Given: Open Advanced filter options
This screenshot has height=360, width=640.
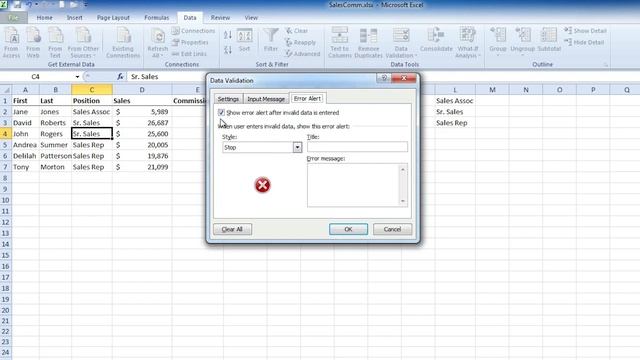Looking at the screenshot, I should click(x=302, y=54).
